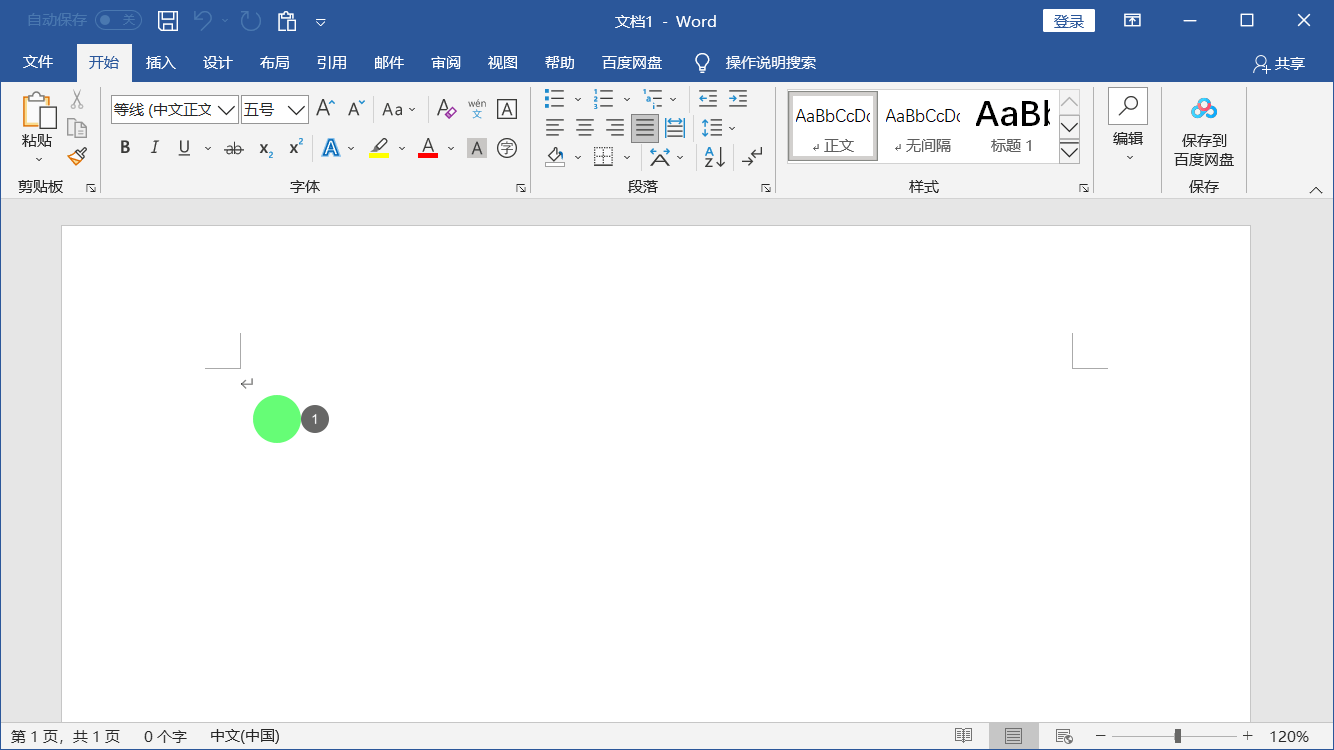This screenshot has width=1334, height=750.
Task: Click the Save icon in title bar
Action: click(x=168, y=21)
